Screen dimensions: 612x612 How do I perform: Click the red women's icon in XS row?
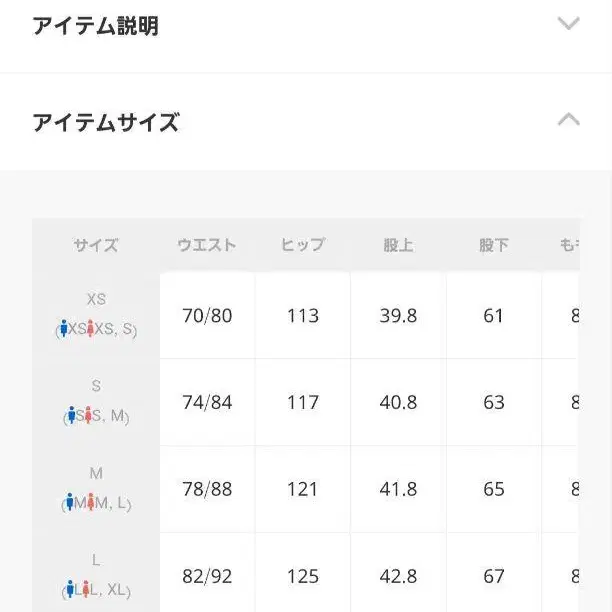[x=90, y=329]
